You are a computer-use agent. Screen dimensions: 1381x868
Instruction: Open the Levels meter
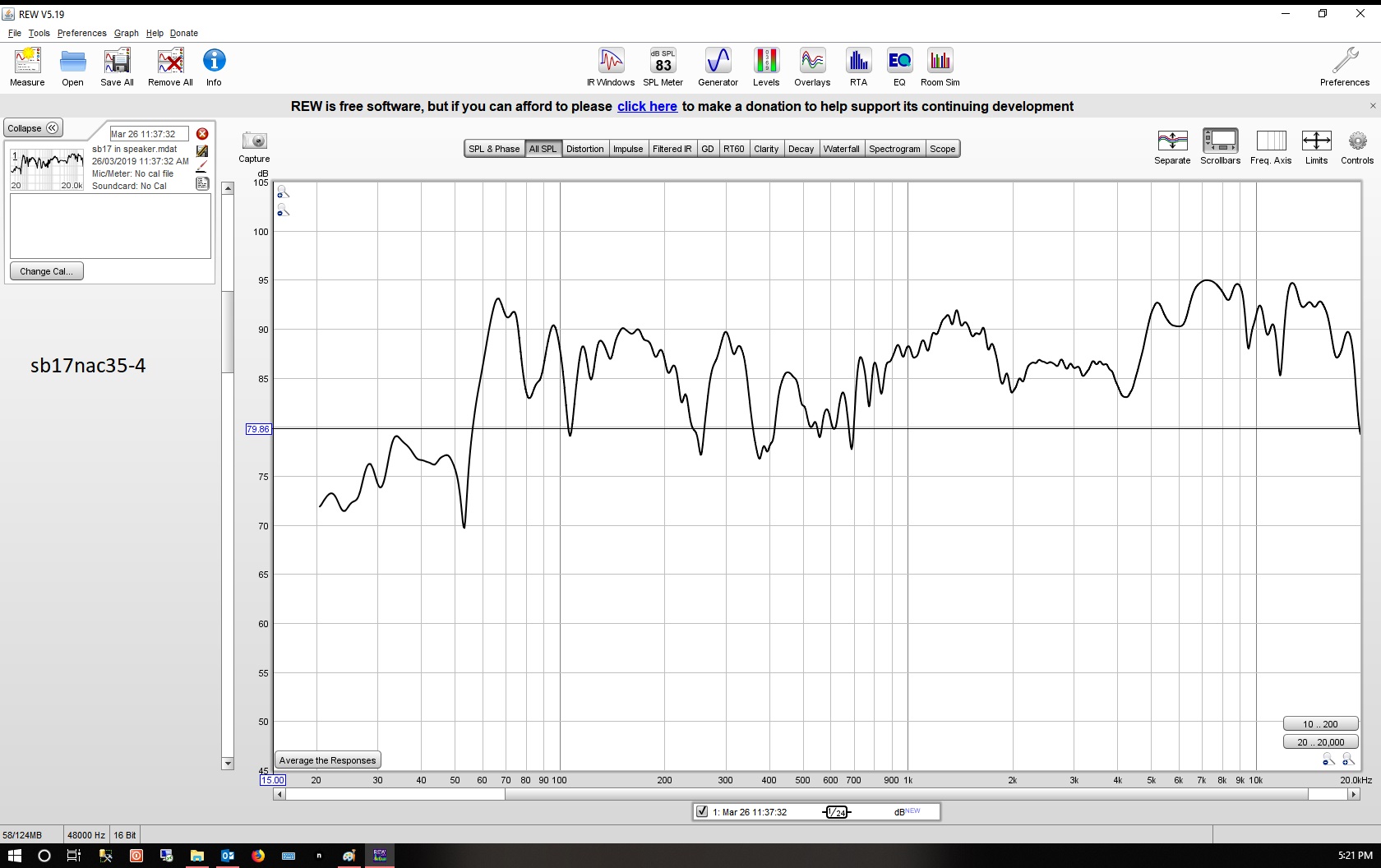tap(766, 67)
